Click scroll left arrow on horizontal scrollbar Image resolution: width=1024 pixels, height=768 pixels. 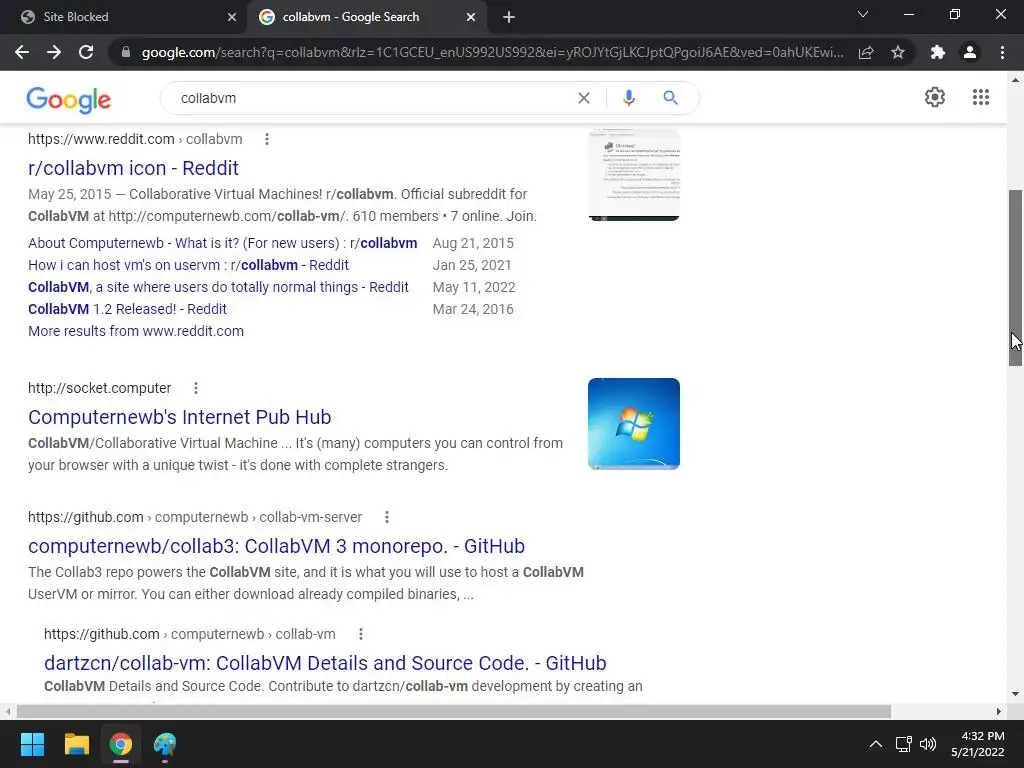point(8,711)
